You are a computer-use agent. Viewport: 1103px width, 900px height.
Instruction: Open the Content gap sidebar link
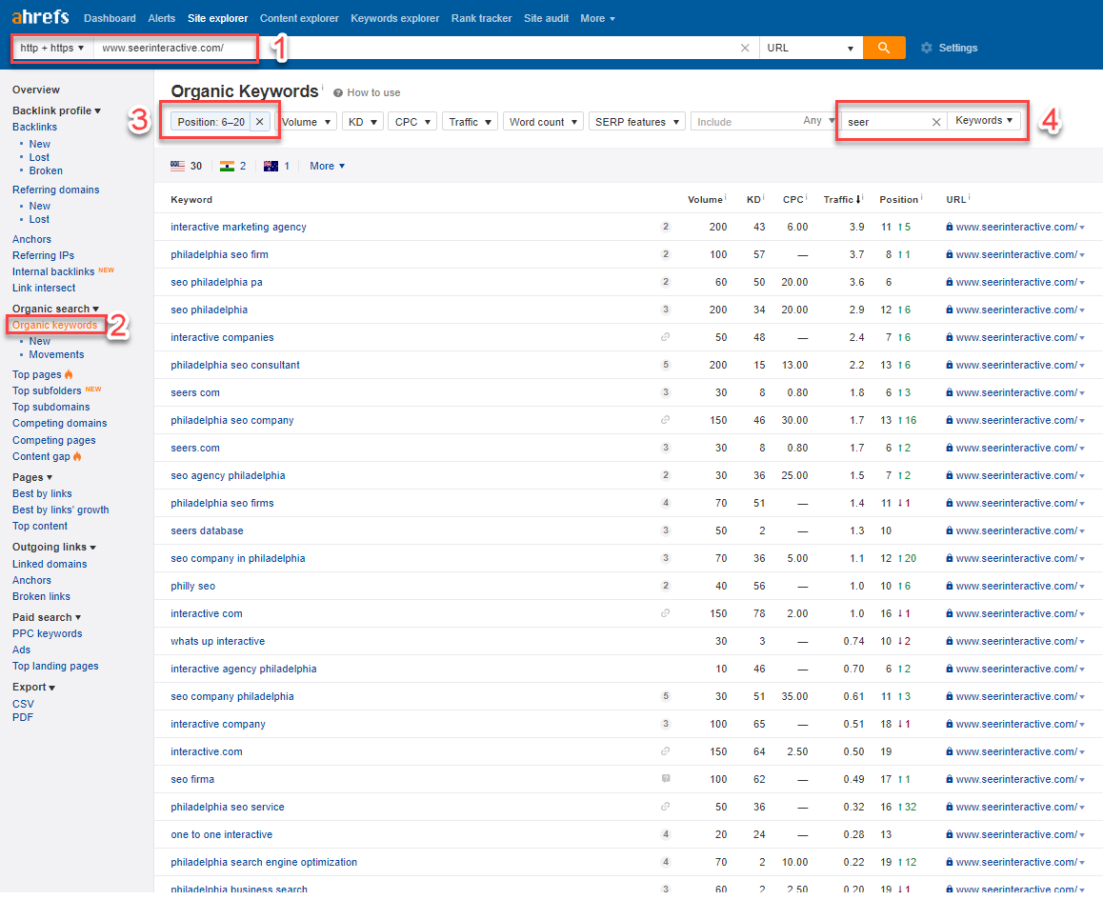click(x=41, y=456)
